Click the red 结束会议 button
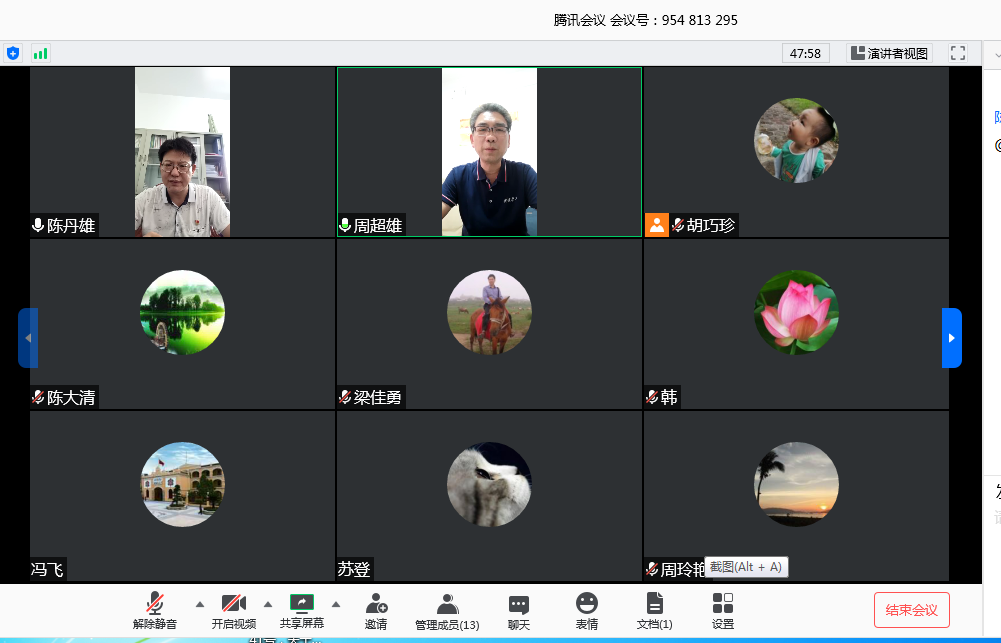 [x=911, y=610]
